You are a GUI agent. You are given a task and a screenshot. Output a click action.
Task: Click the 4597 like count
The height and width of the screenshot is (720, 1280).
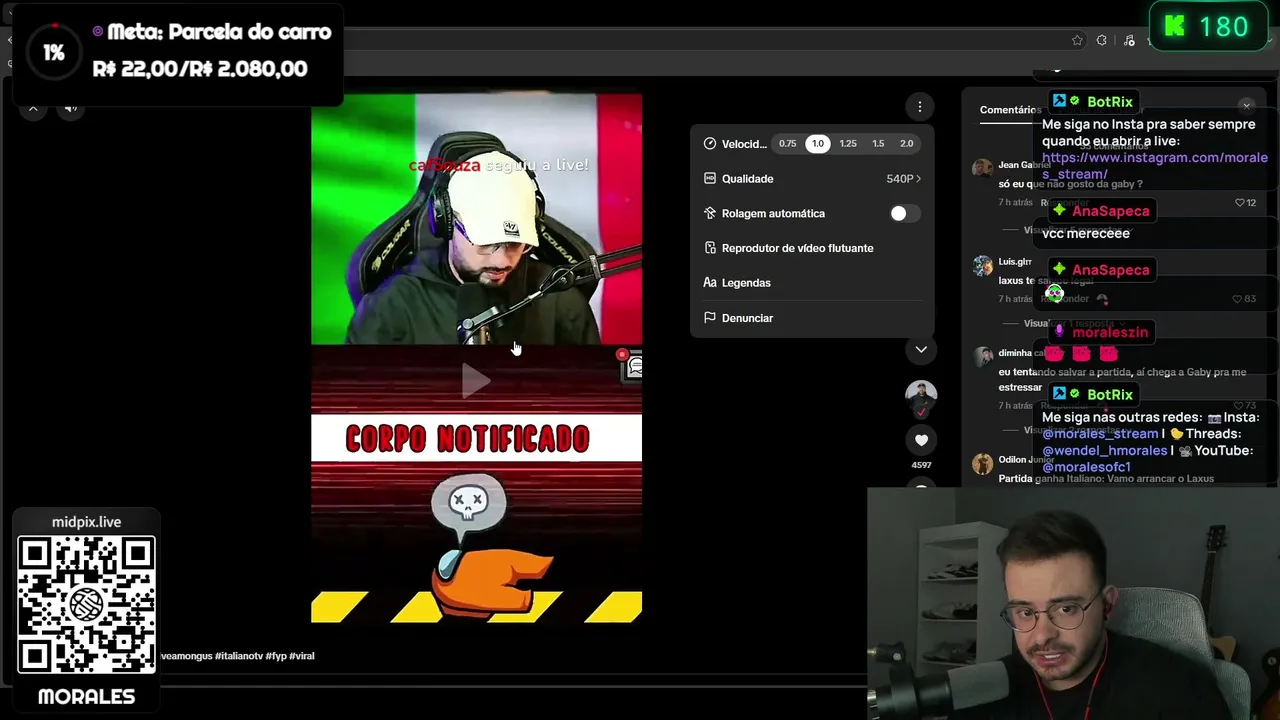coord(921,465)
